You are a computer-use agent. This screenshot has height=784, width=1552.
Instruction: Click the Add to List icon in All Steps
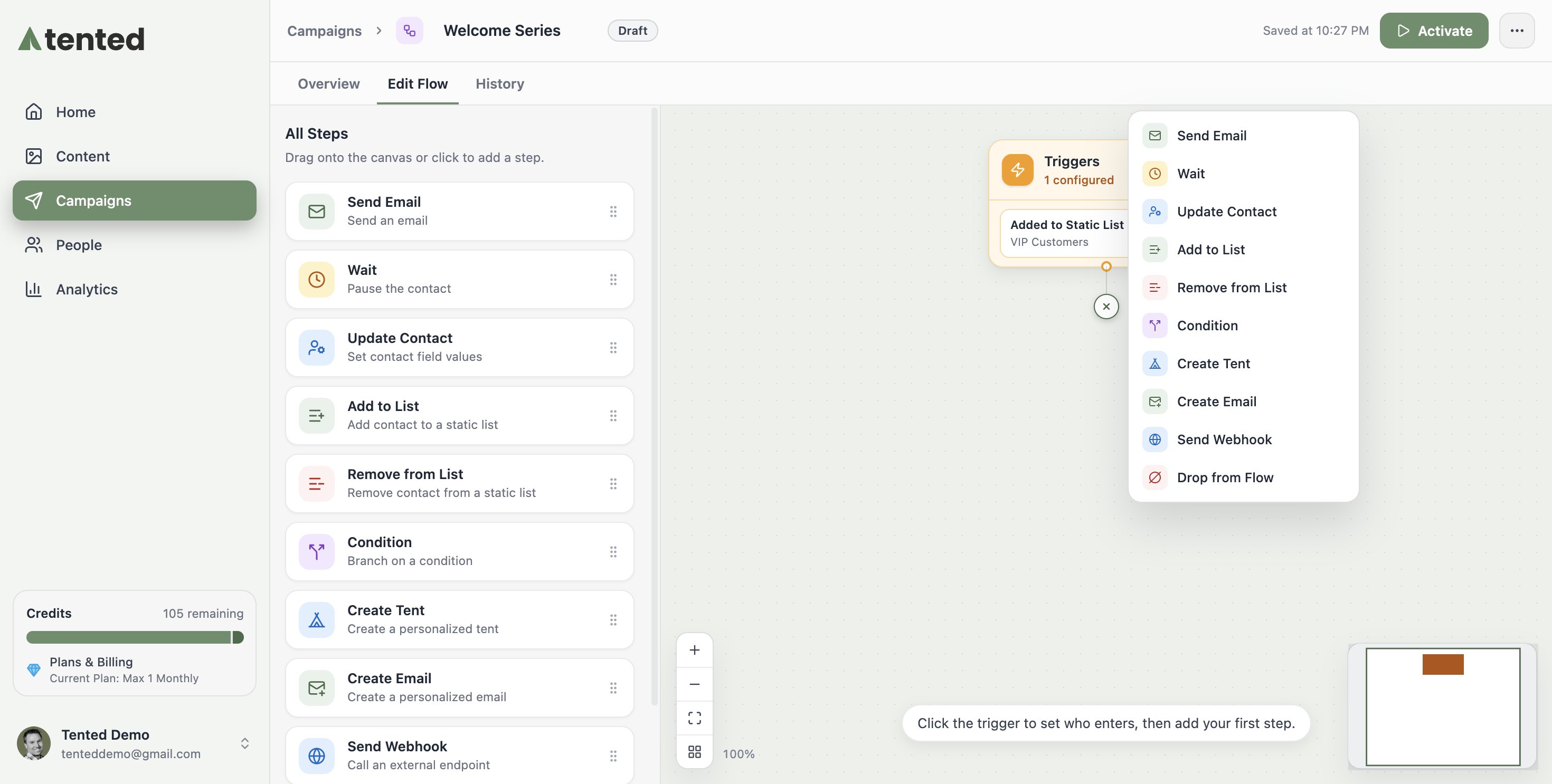tap(316, 416)
